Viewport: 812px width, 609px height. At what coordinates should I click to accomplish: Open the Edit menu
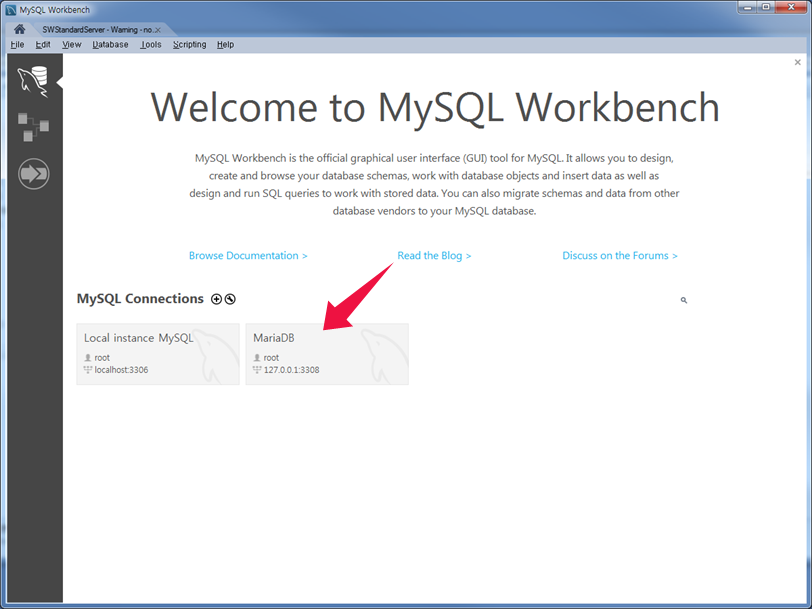click(x=43, y=45)
